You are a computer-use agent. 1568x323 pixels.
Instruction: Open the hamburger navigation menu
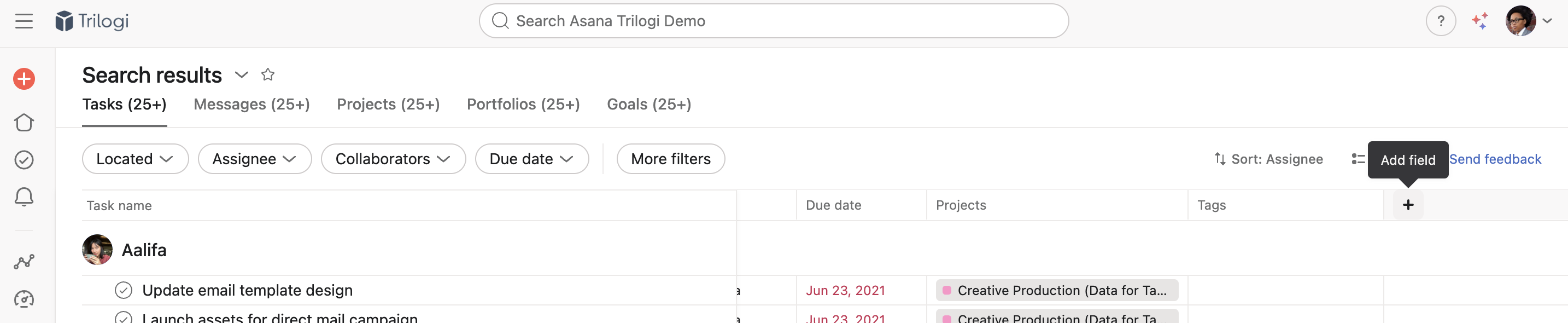24,21
